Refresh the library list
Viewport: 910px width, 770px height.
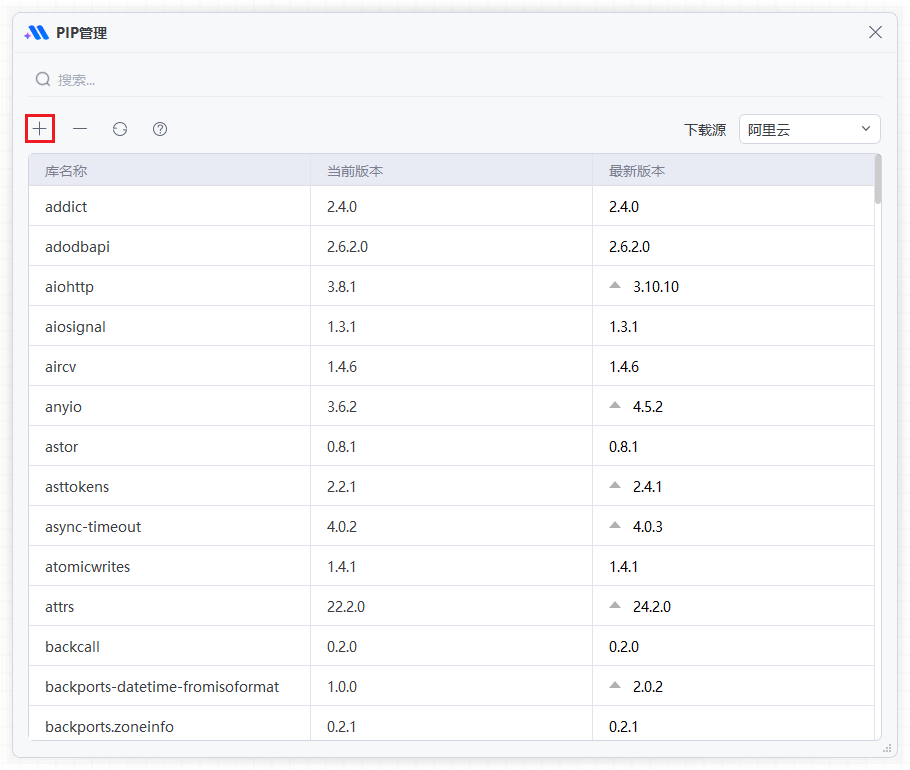point(120,129)
